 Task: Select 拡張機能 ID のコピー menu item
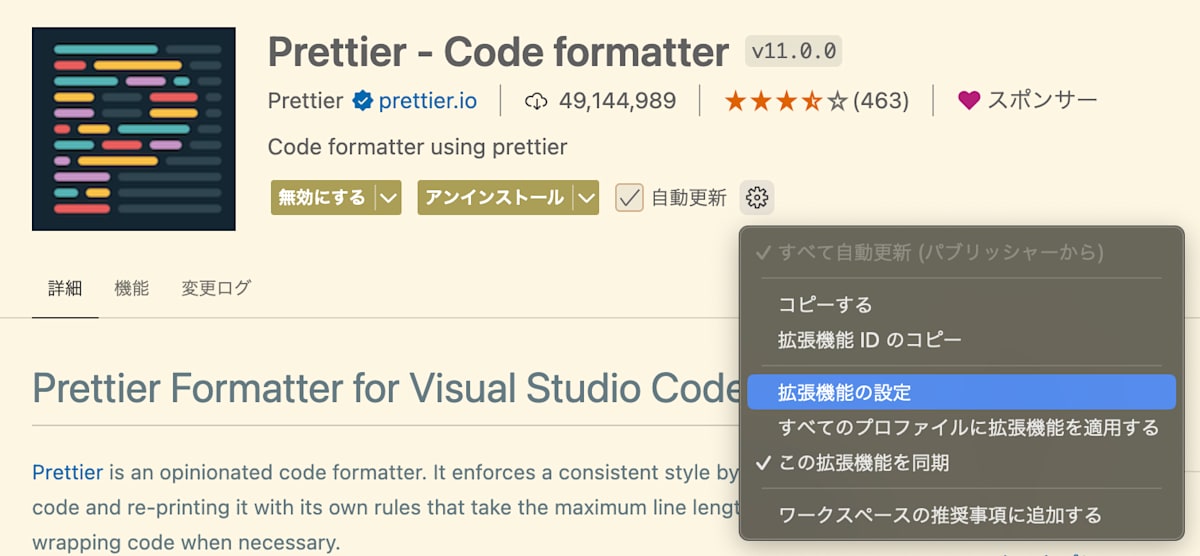click(x=961, y=340)
